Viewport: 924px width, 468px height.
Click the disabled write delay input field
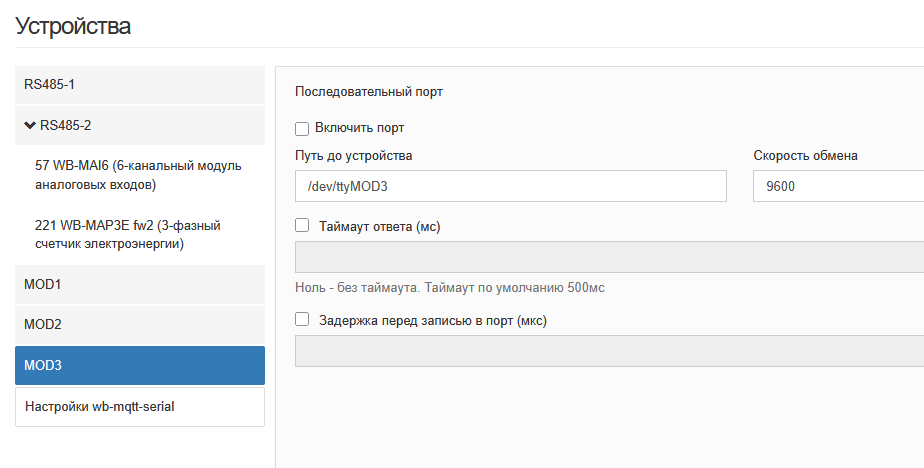pos(609,351)
